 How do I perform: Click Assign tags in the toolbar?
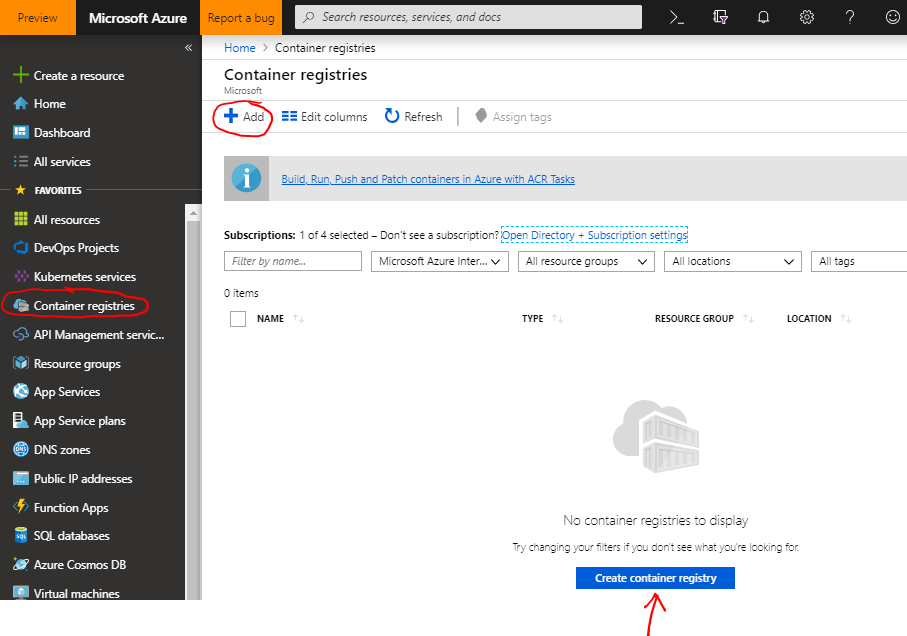pos(513,116)
